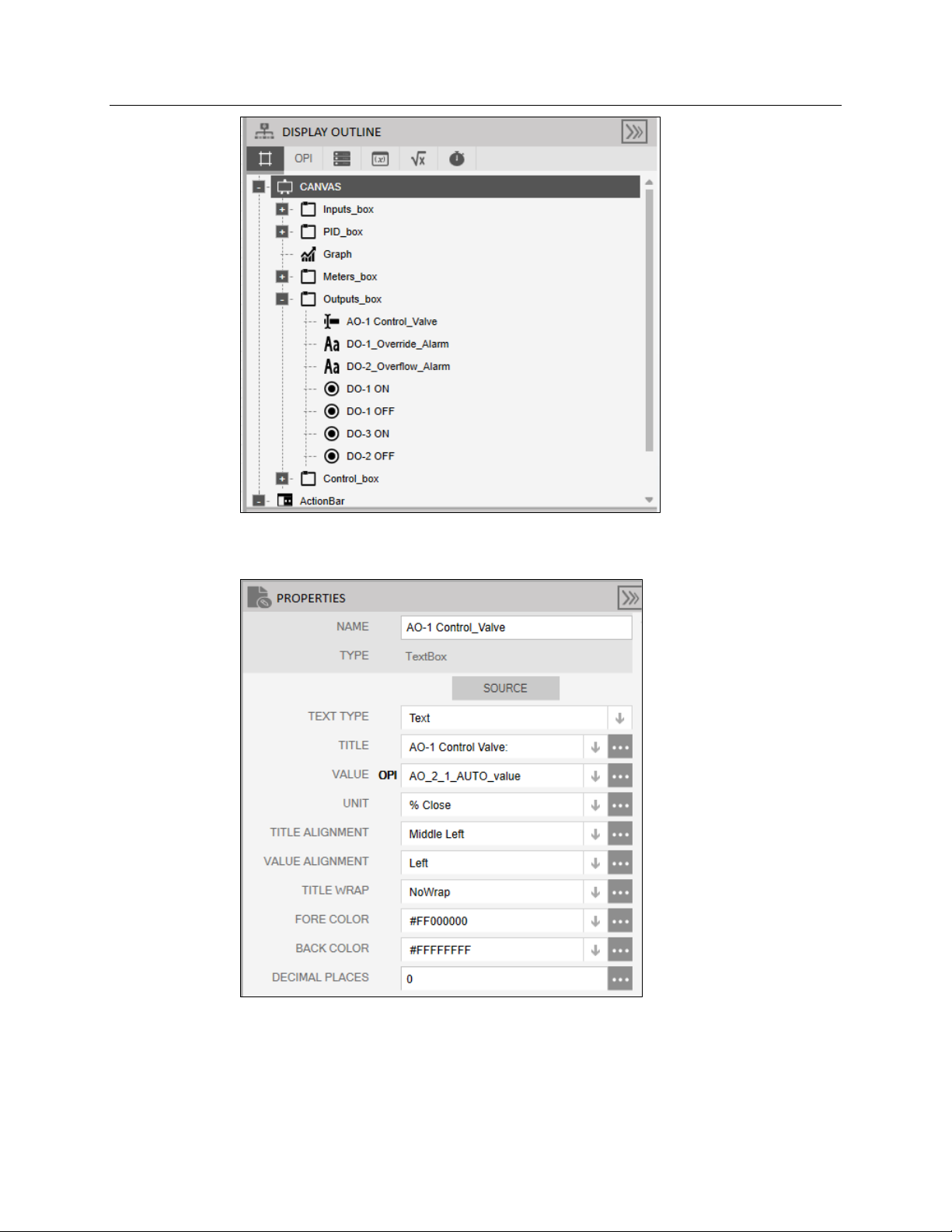This screenshot has width=952, height=1232.
Task: Click the TITLE field dropdown arrow
Action: [x=595, y=747]
